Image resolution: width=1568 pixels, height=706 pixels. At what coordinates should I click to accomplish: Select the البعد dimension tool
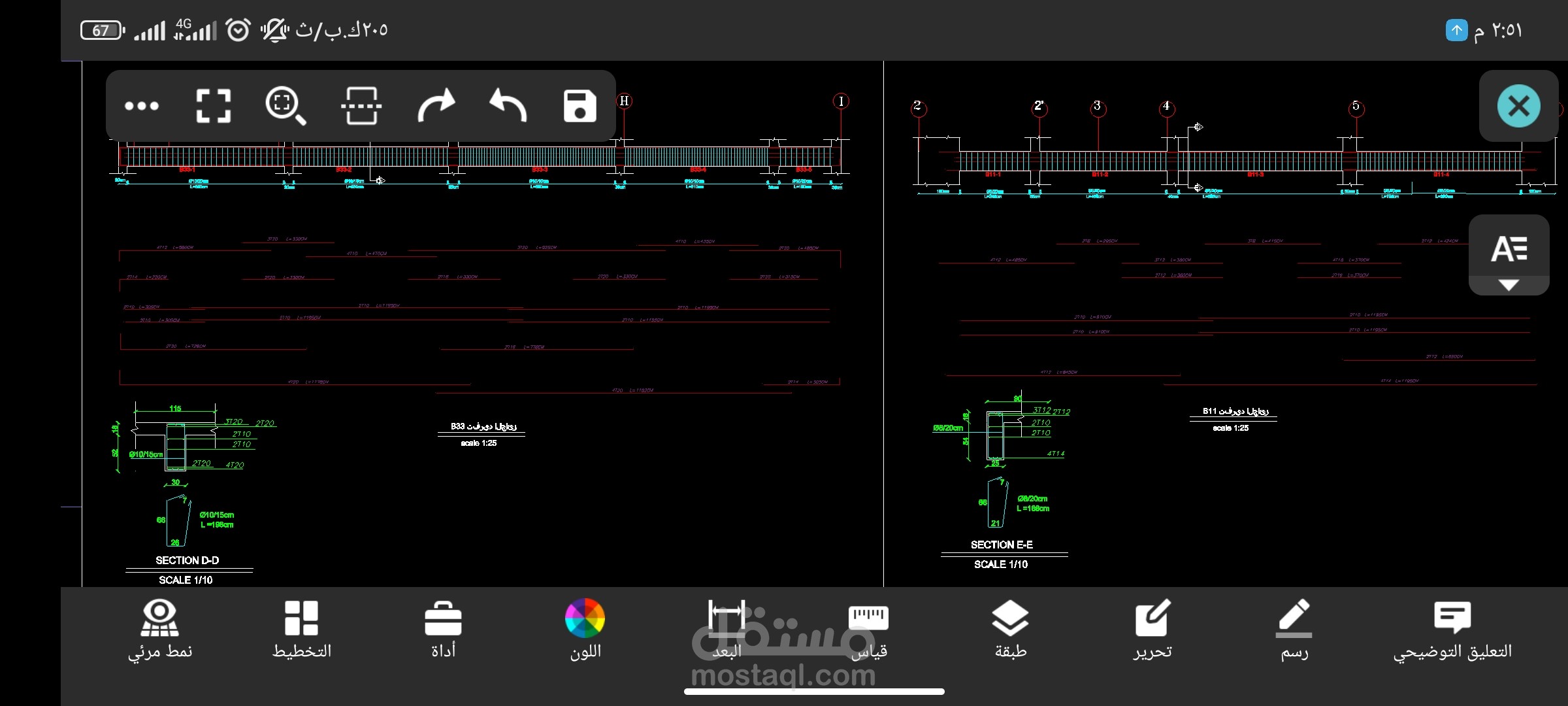point(727,630)
